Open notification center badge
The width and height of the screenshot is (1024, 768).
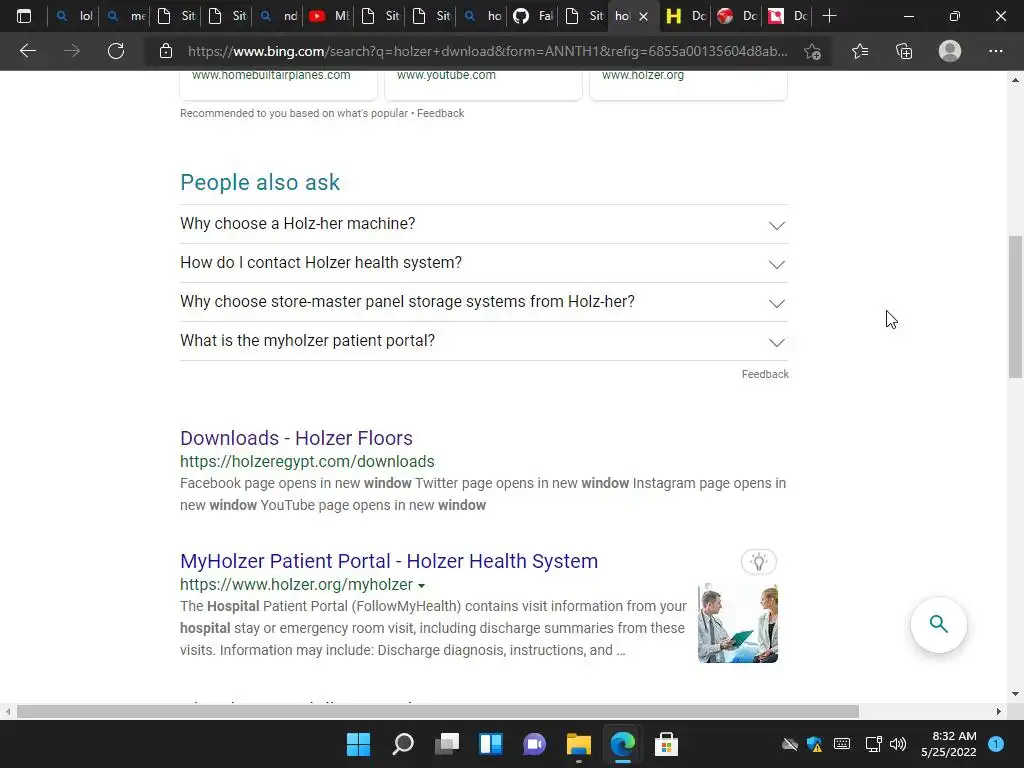996,744
